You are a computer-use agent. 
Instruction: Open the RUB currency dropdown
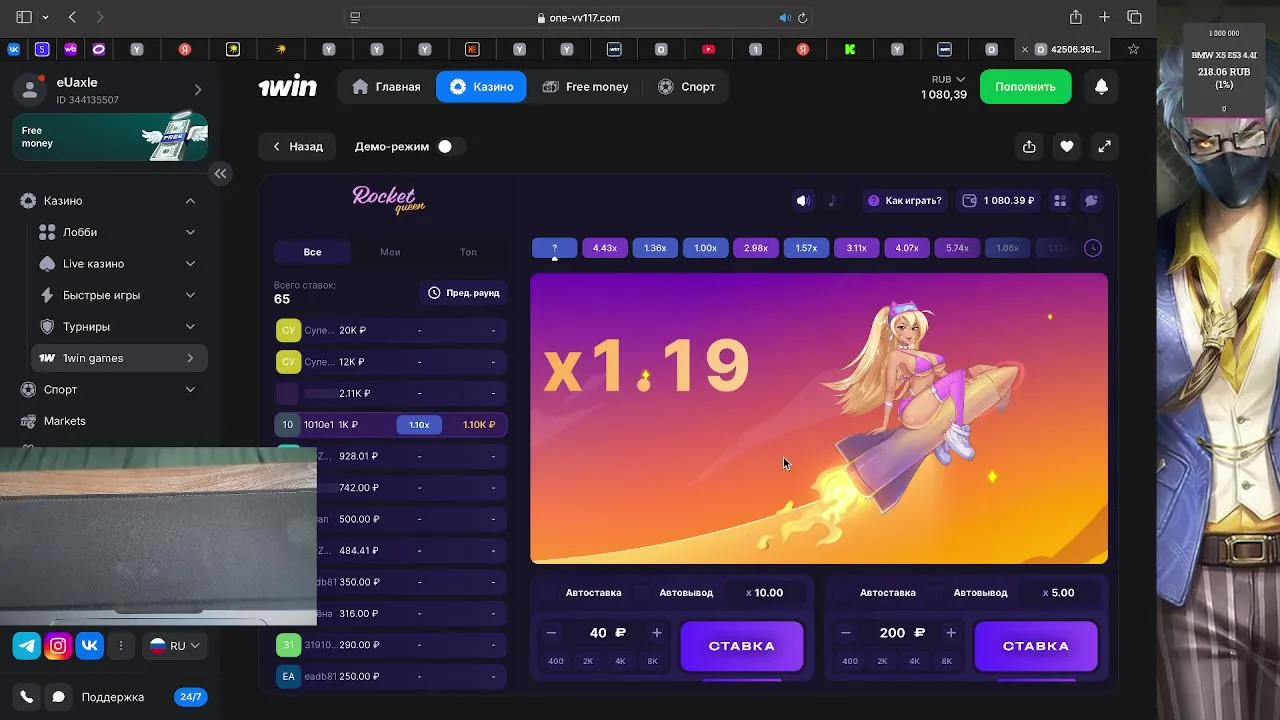pyautogui.click(x=948, y=79)
